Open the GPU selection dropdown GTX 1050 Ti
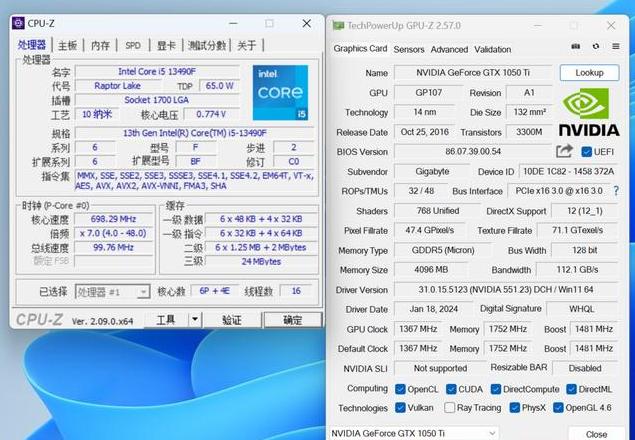 pos(414,433)
